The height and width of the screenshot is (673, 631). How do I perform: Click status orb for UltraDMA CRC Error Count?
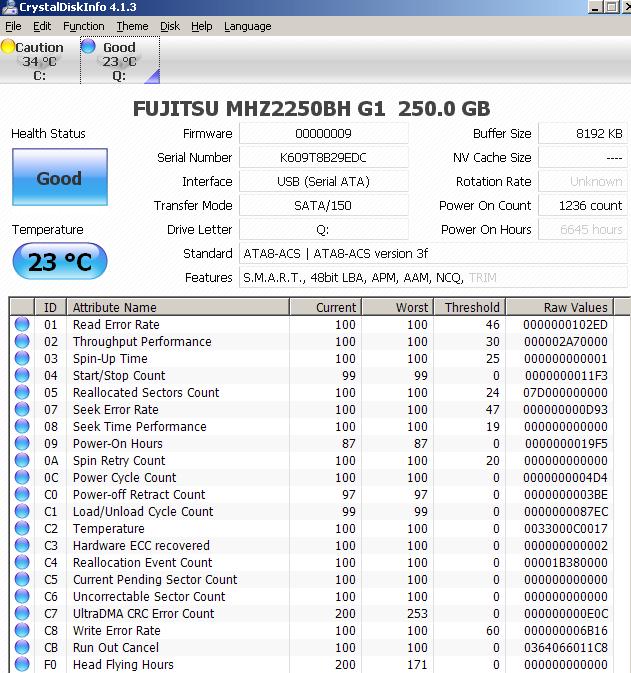(x=22, y=613)
